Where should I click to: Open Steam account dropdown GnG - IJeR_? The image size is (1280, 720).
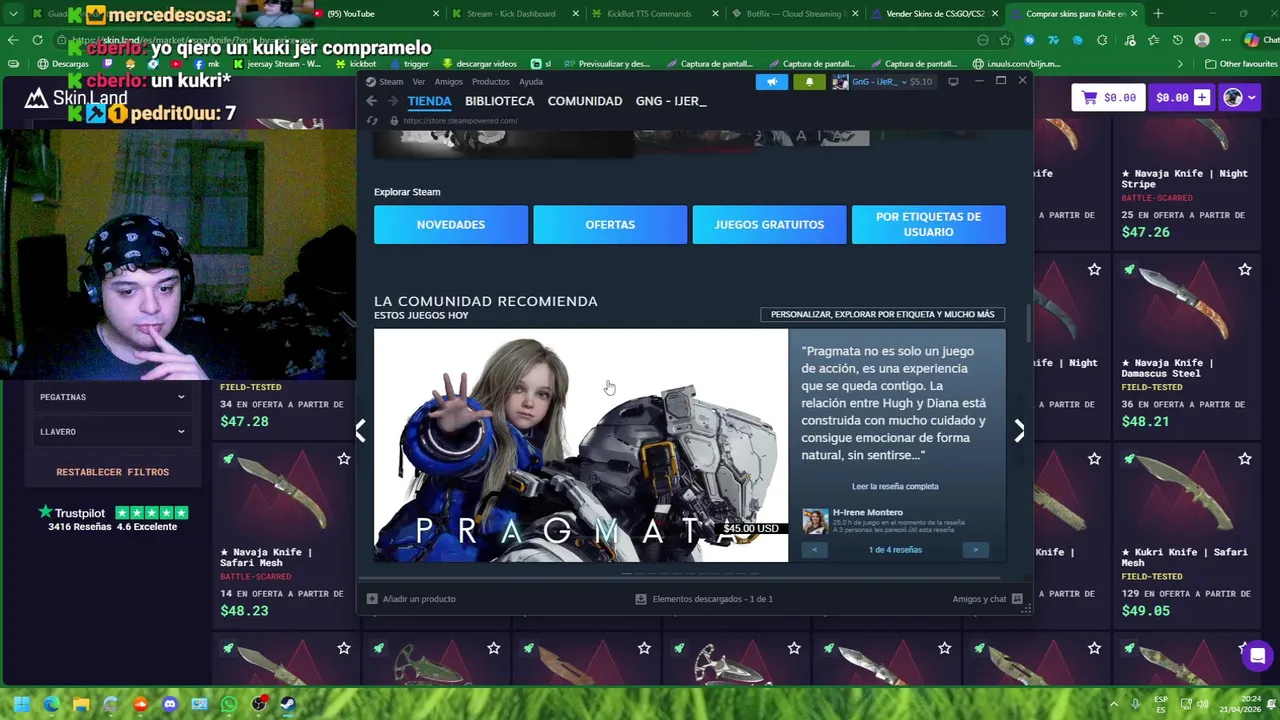click(x=883, y=82)
